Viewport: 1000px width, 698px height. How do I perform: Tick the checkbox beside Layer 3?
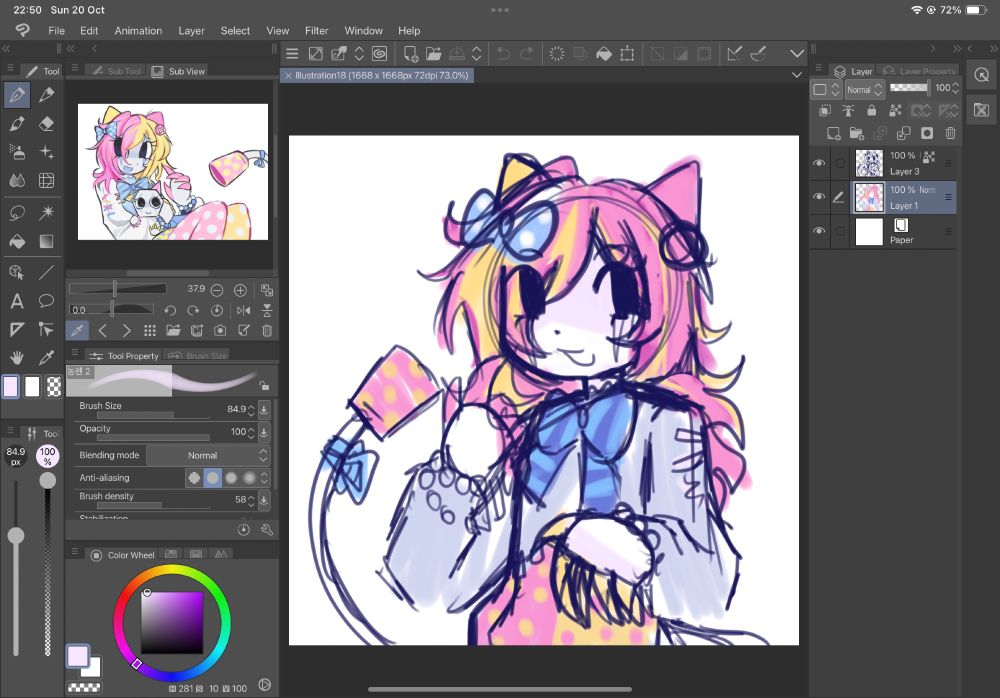[840, 163]
